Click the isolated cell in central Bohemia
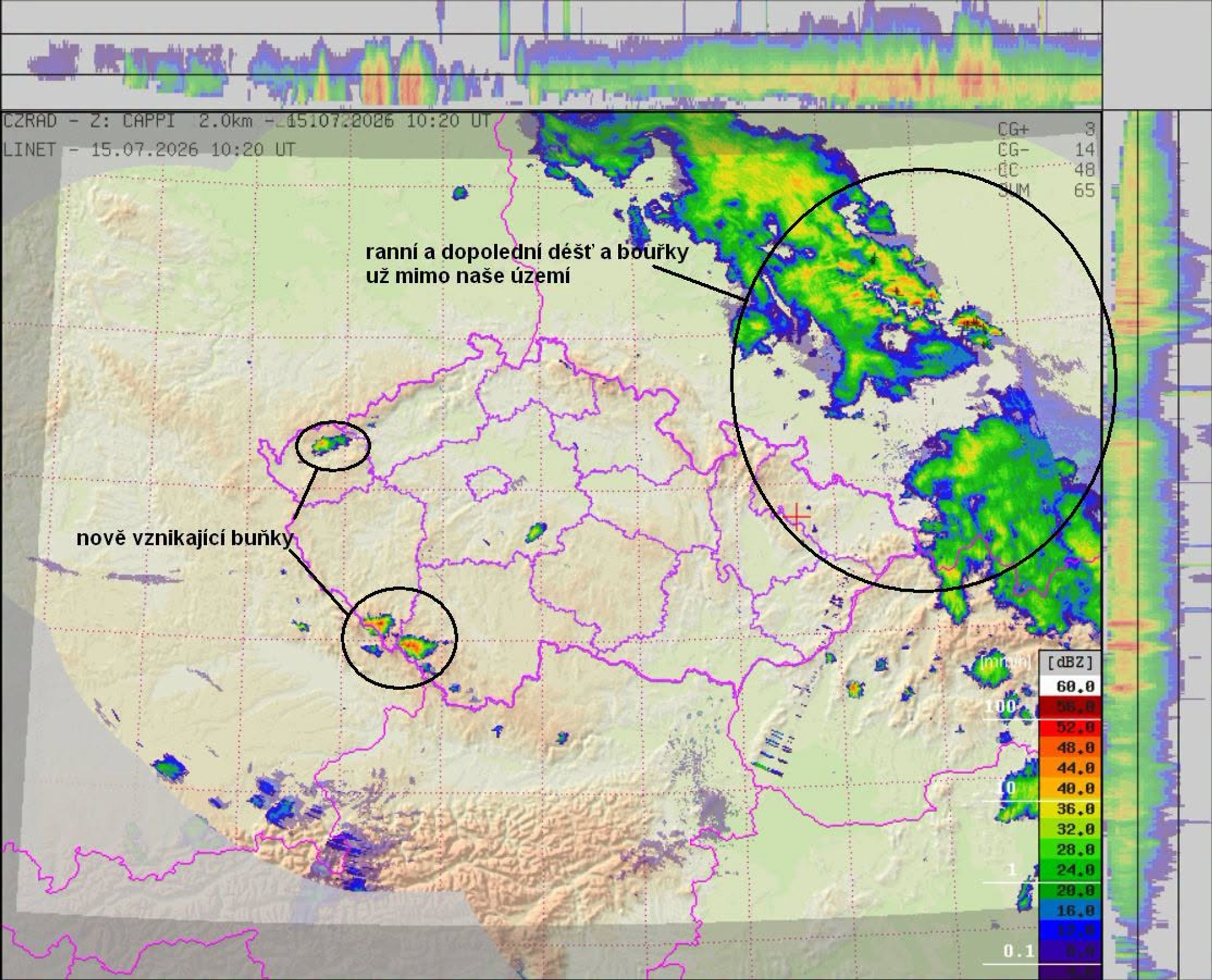Screen dimensions: 1212x980 click(536, 532)
